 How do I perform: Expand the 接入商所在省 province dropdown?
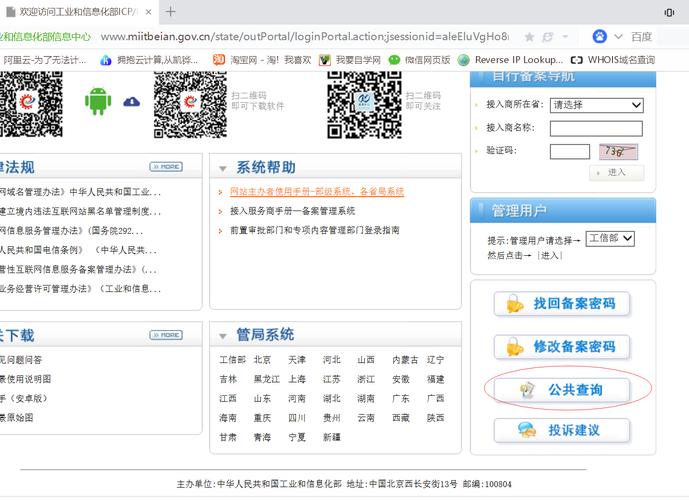coord(596,105)
